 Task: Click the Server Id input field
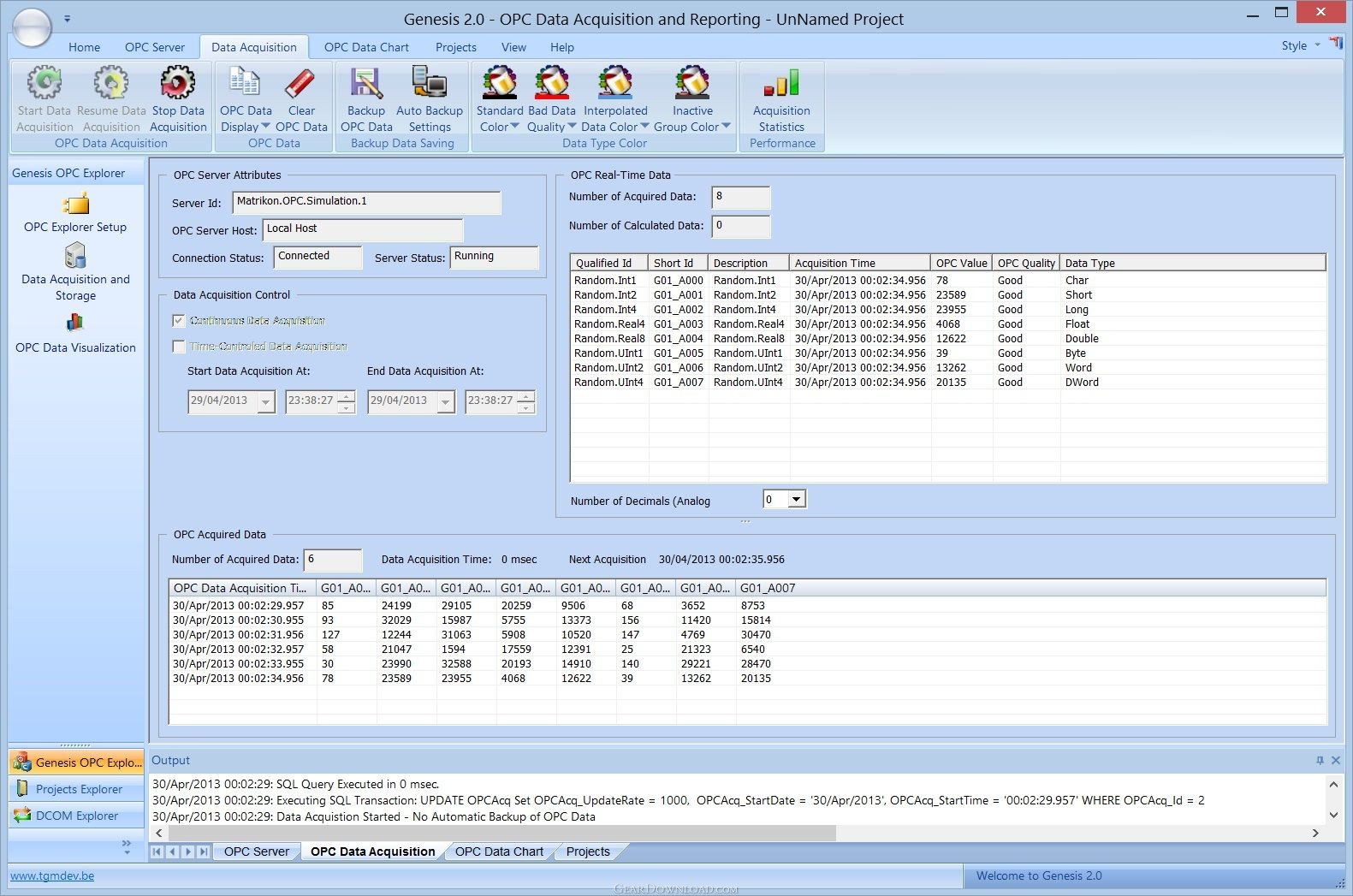pos(366,203)
